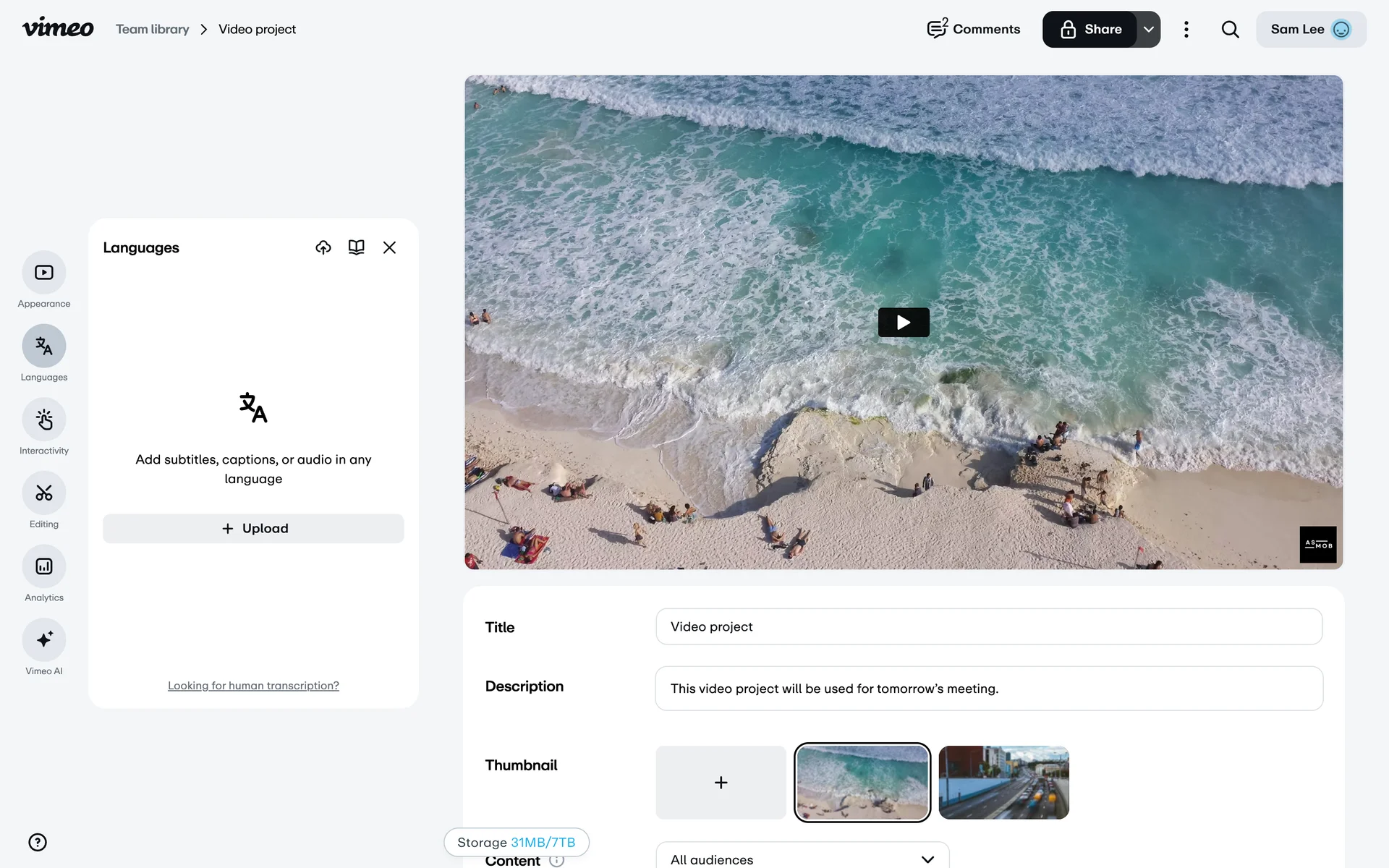Image resolution: width=1389 pixels, height=868 pixels.
Task: Select the Interactivity sidebar icon
Action: click(x=44, y=420)
